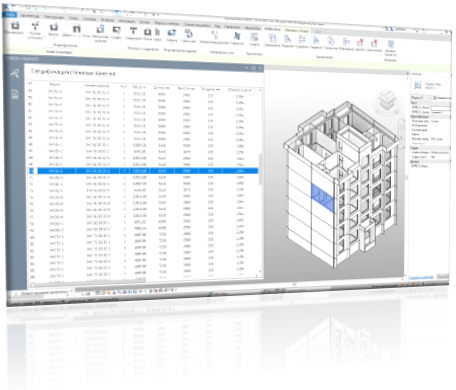456x390 pixels.
Task: Open the view scale 1:100 selector
Action: 86,294
